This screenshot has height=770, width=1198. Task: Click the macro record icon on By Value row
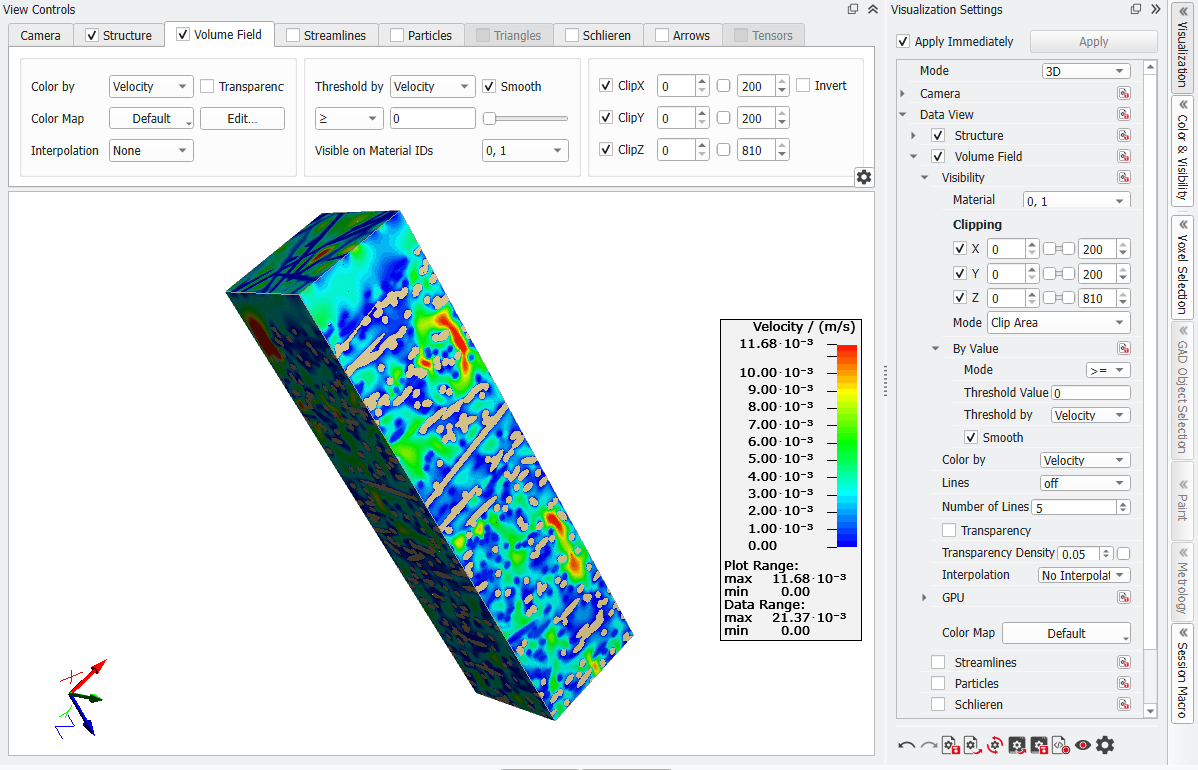coord(1124,348)
